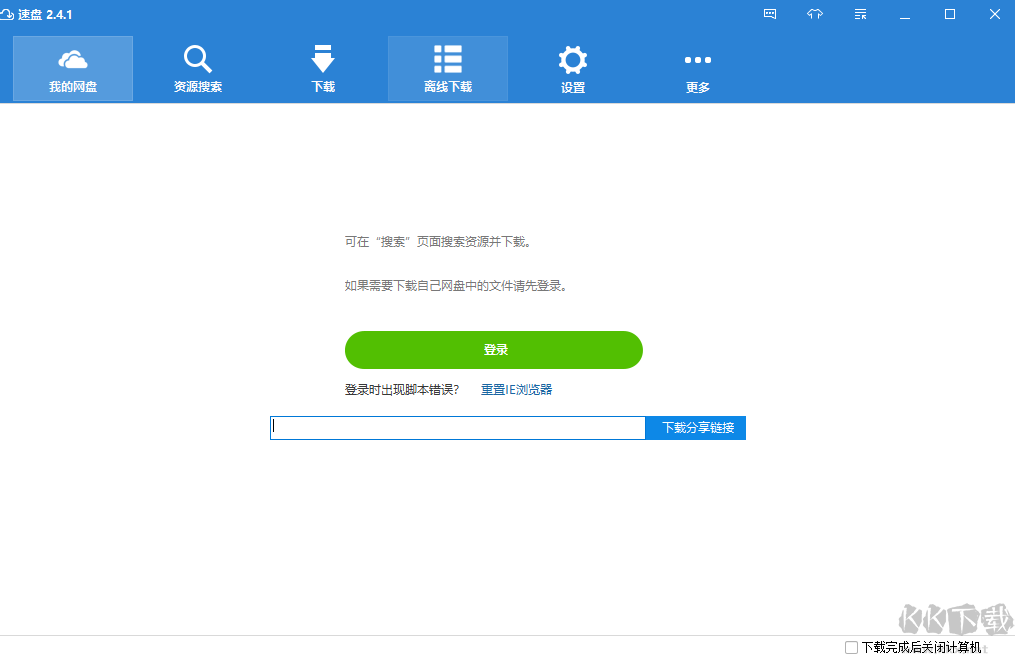Click the cloud logo next to 速盘 2.4.1

(12, 14)
